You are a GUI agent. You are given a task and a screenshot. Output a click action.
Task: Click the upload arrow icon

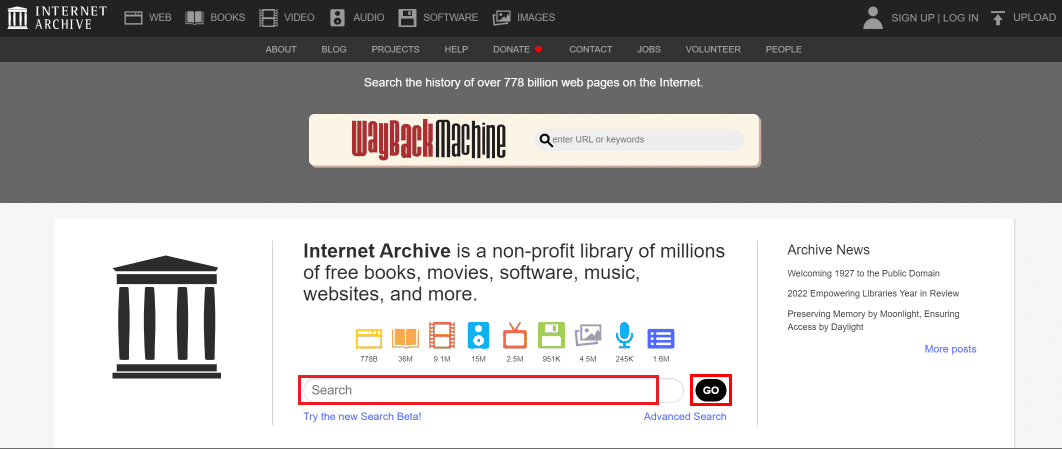click(x=997, y=18)
